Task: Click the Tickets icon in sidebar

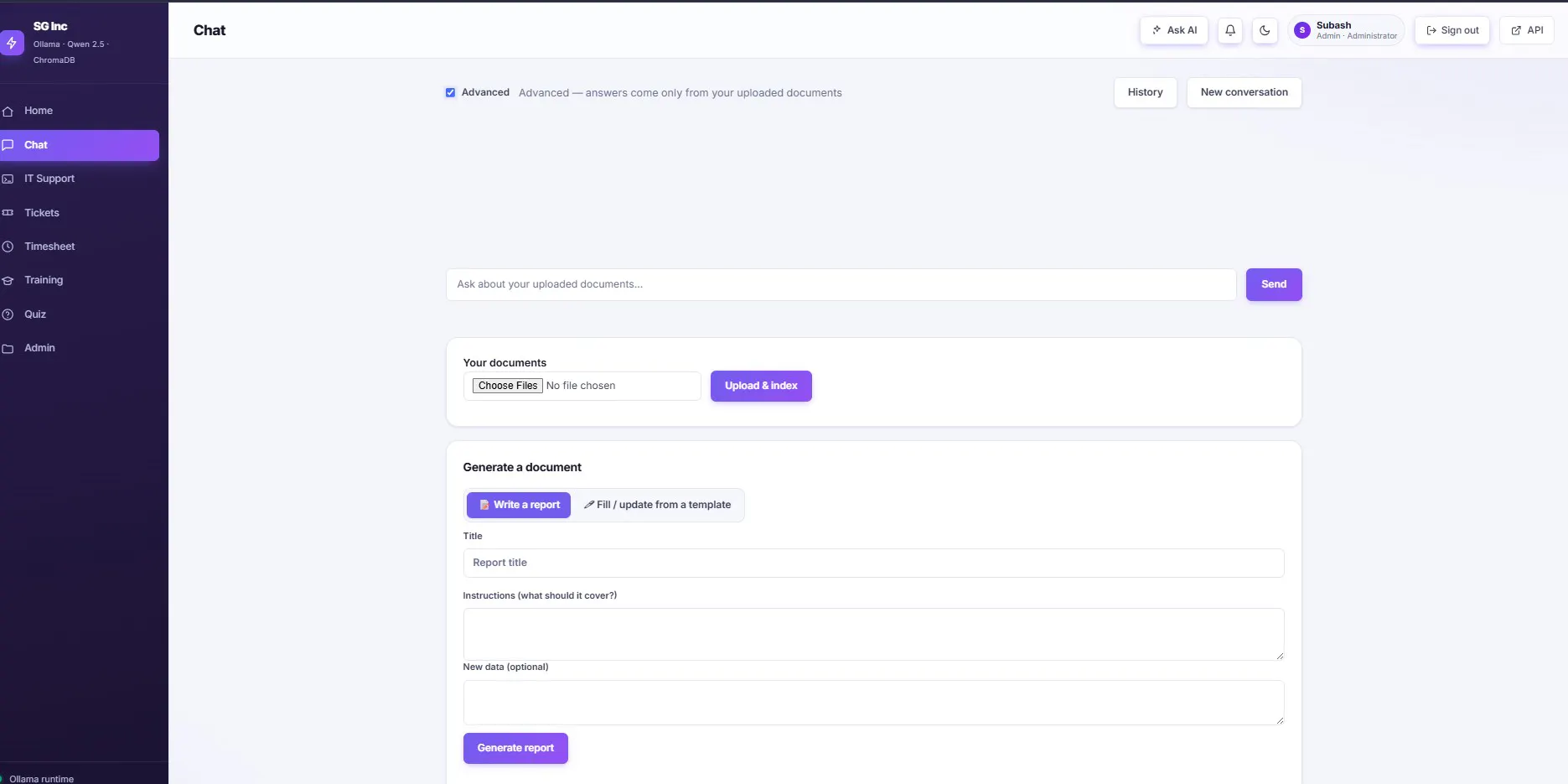Action: point(8,213)
